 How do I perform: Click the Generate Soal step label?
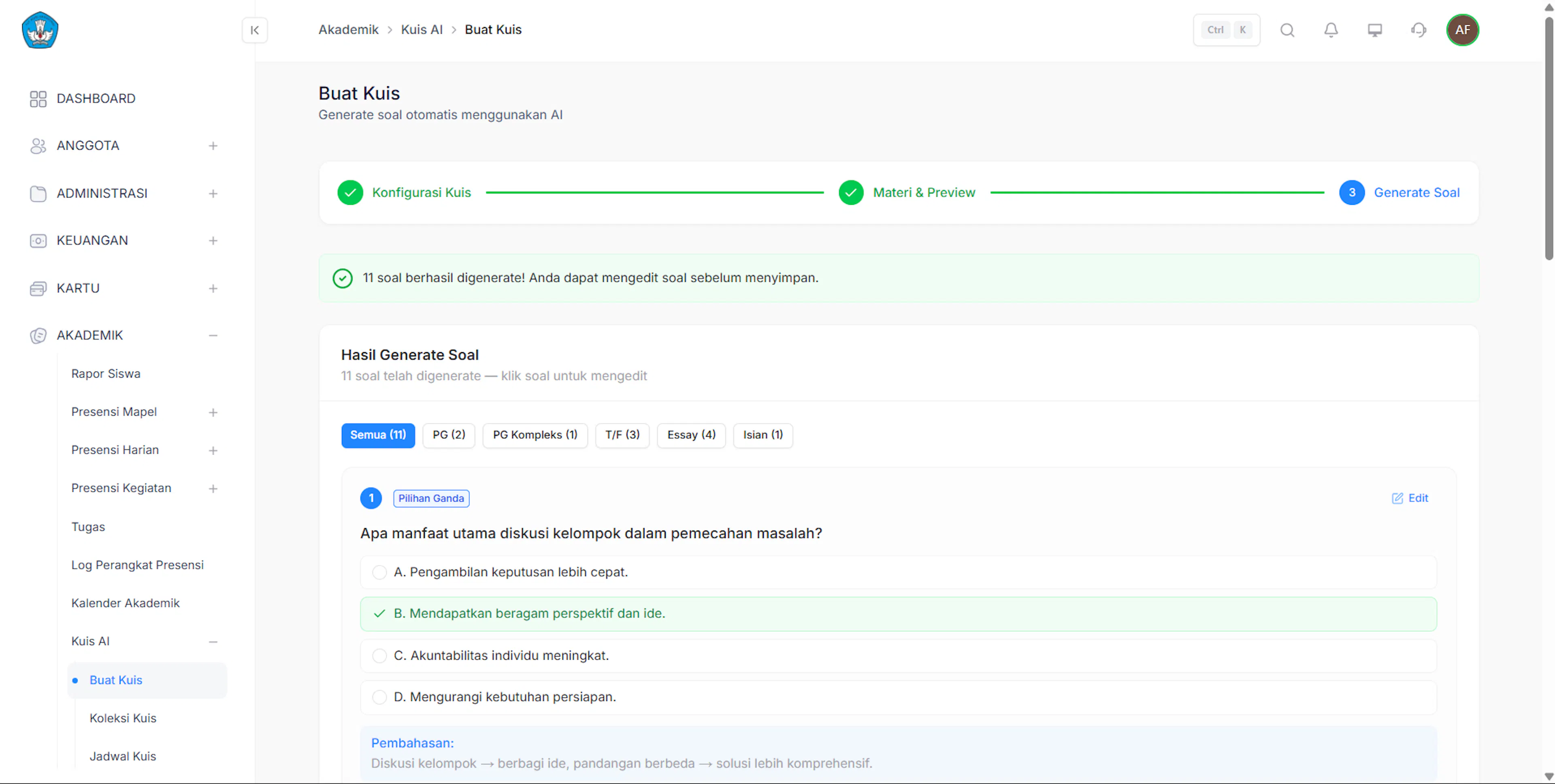1416,193
